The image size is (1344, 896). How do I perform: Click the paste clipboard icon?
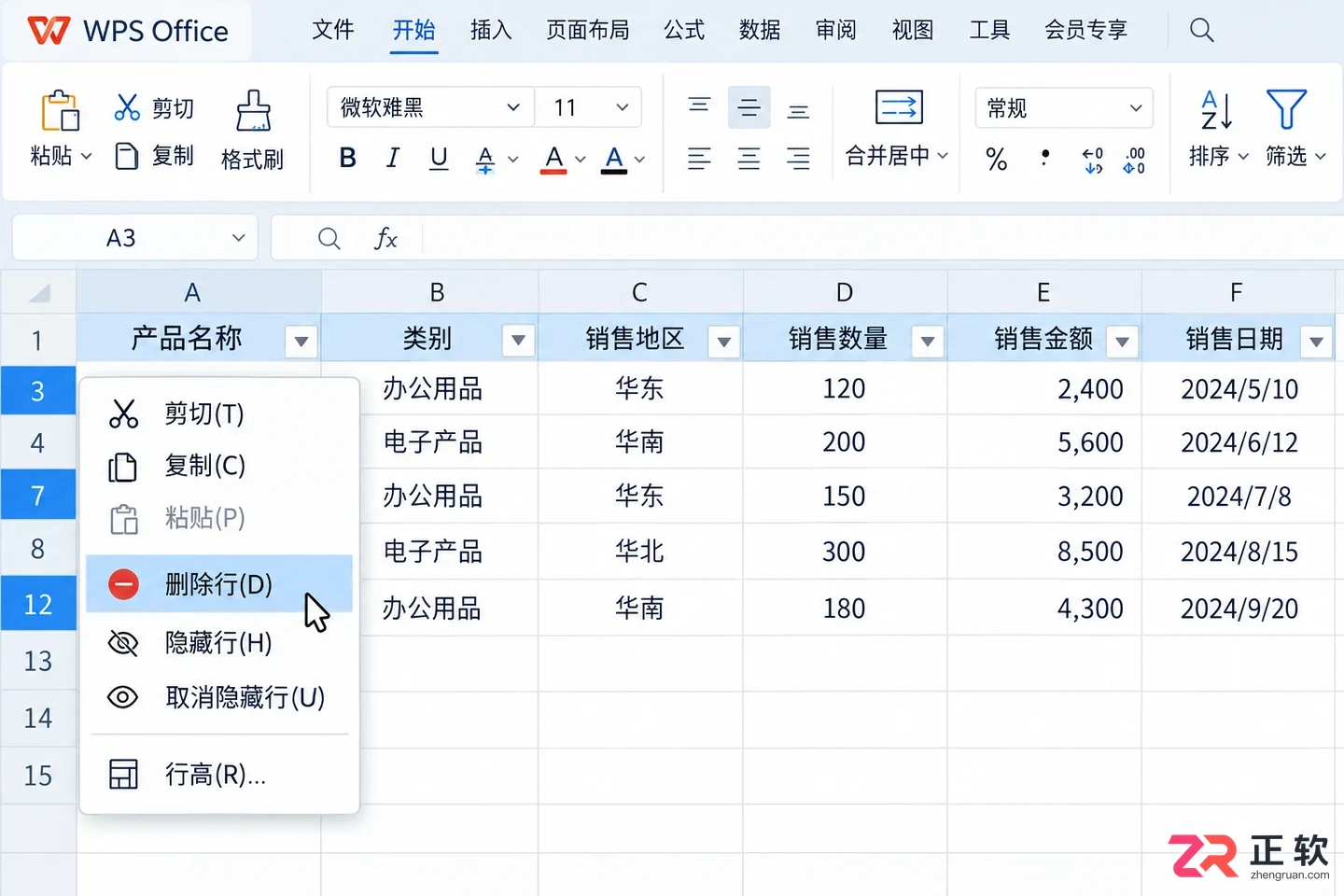[x=60, y=110]
